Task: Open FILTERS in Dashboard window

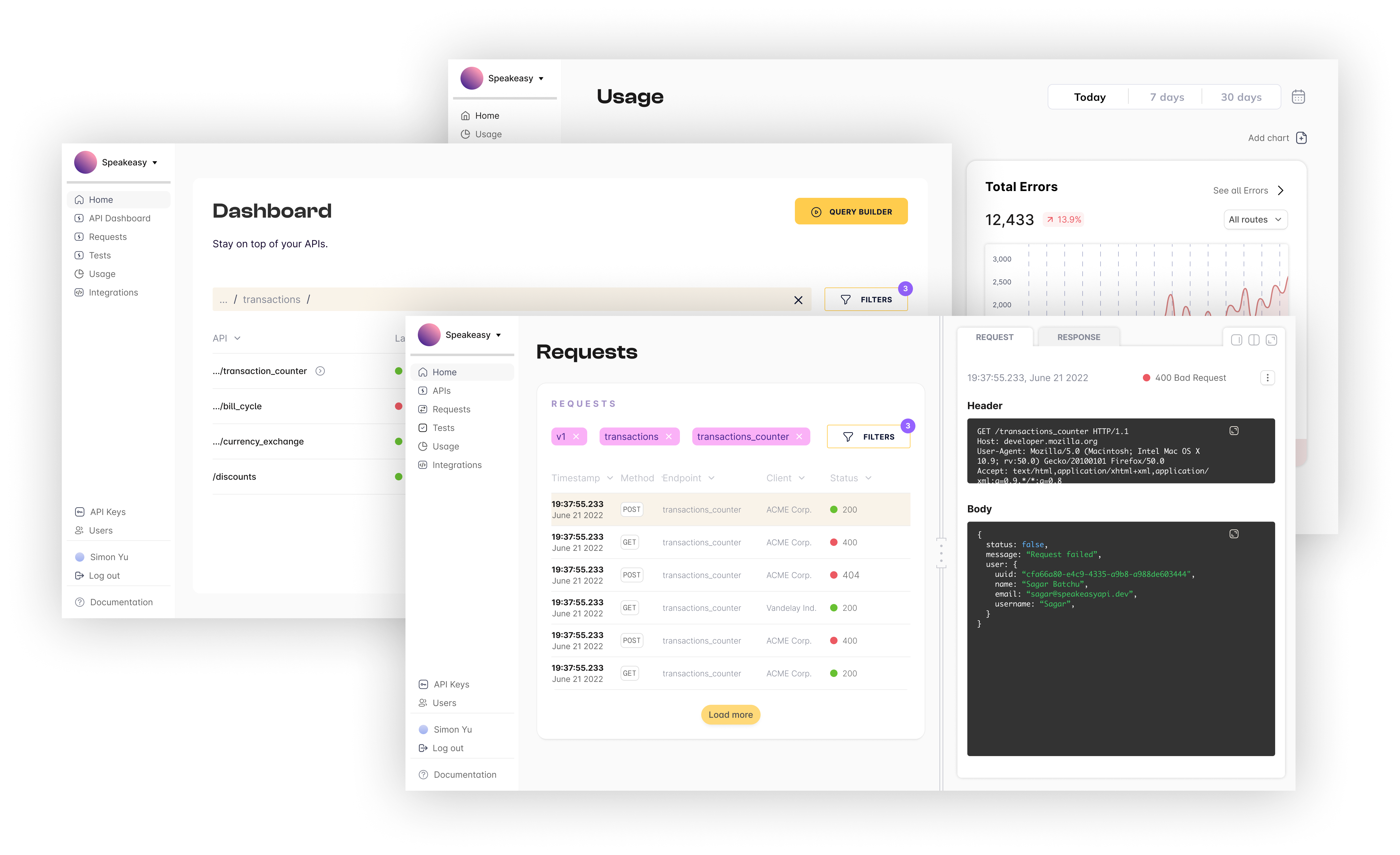Action: click(x=866, y=300)
